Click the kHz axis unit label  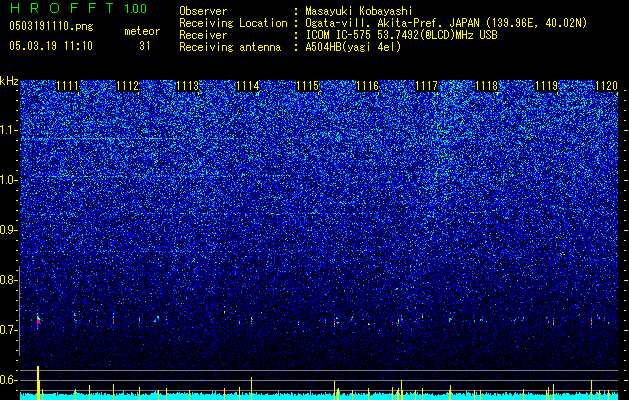tap(9, 81)
